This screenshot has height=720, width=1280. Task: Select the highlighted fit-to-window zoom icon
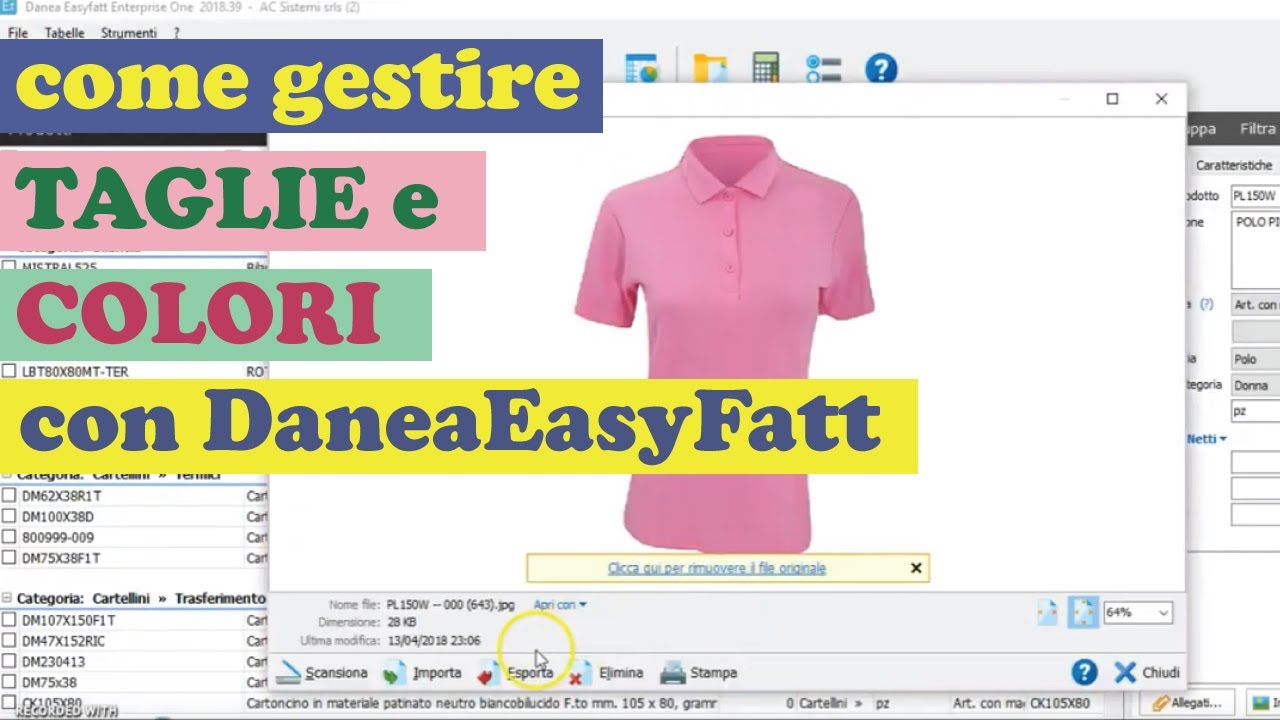(1083, 612)
